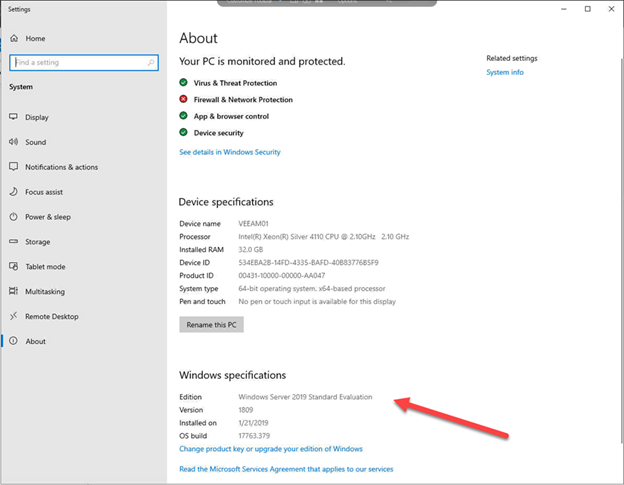Image resolution: width=624 pixels, height=485 pixels.
Task: Click installed RAM value 32.0 GB
Action: point(251,249)
